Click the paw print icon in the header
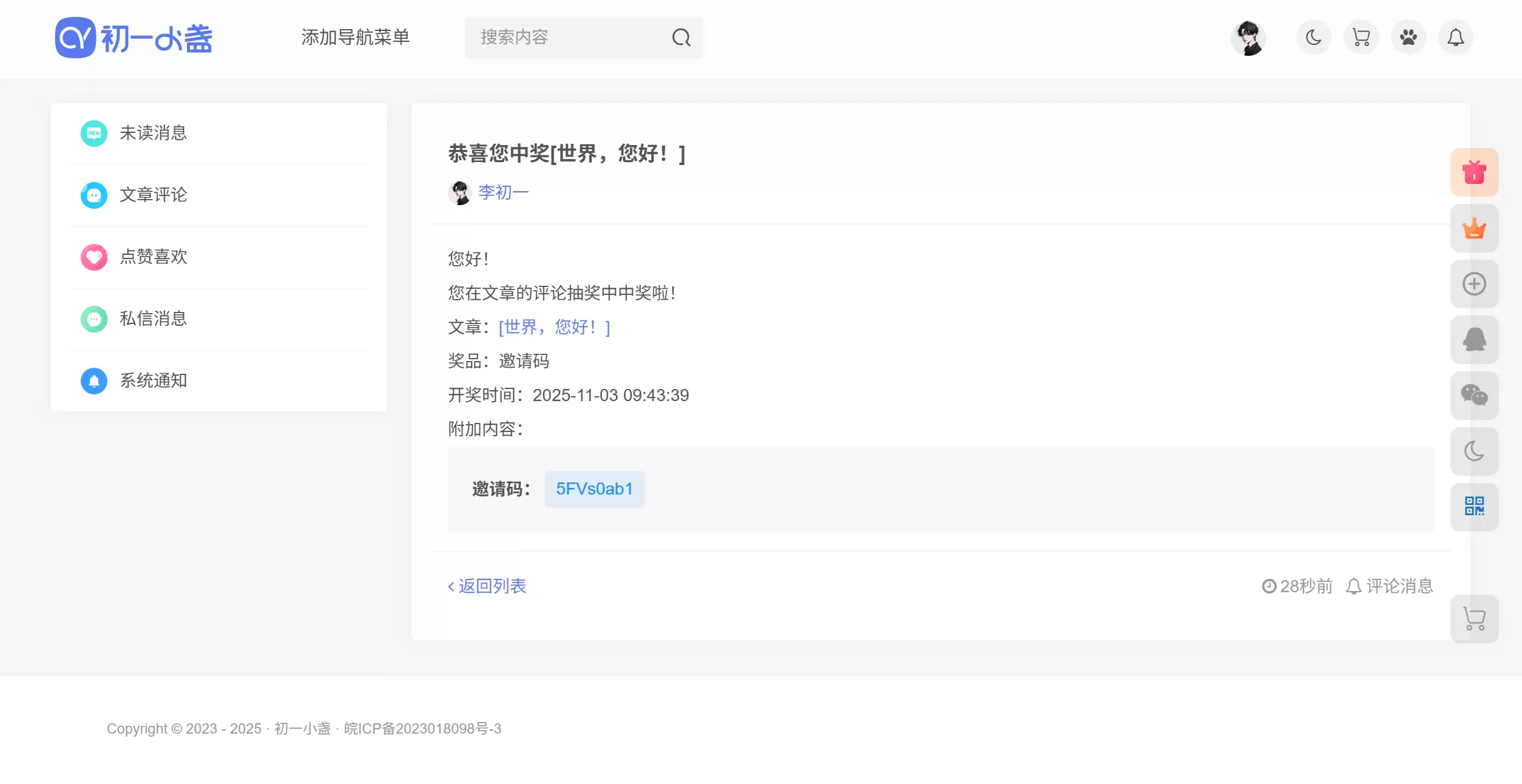This screenshot has width=1522, height=784. [1408, 38]
